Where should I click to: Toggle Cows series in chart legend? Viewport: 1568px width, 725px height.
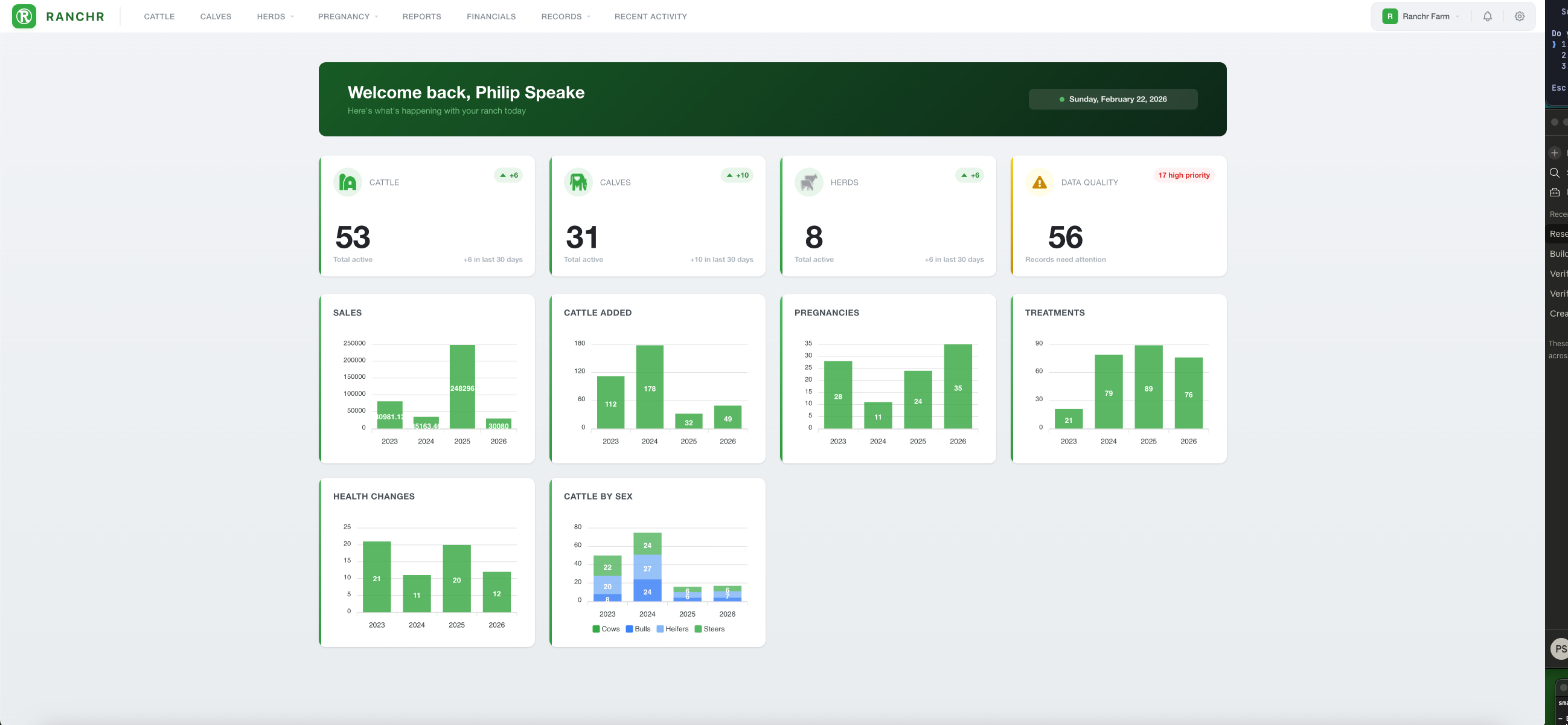606,629
